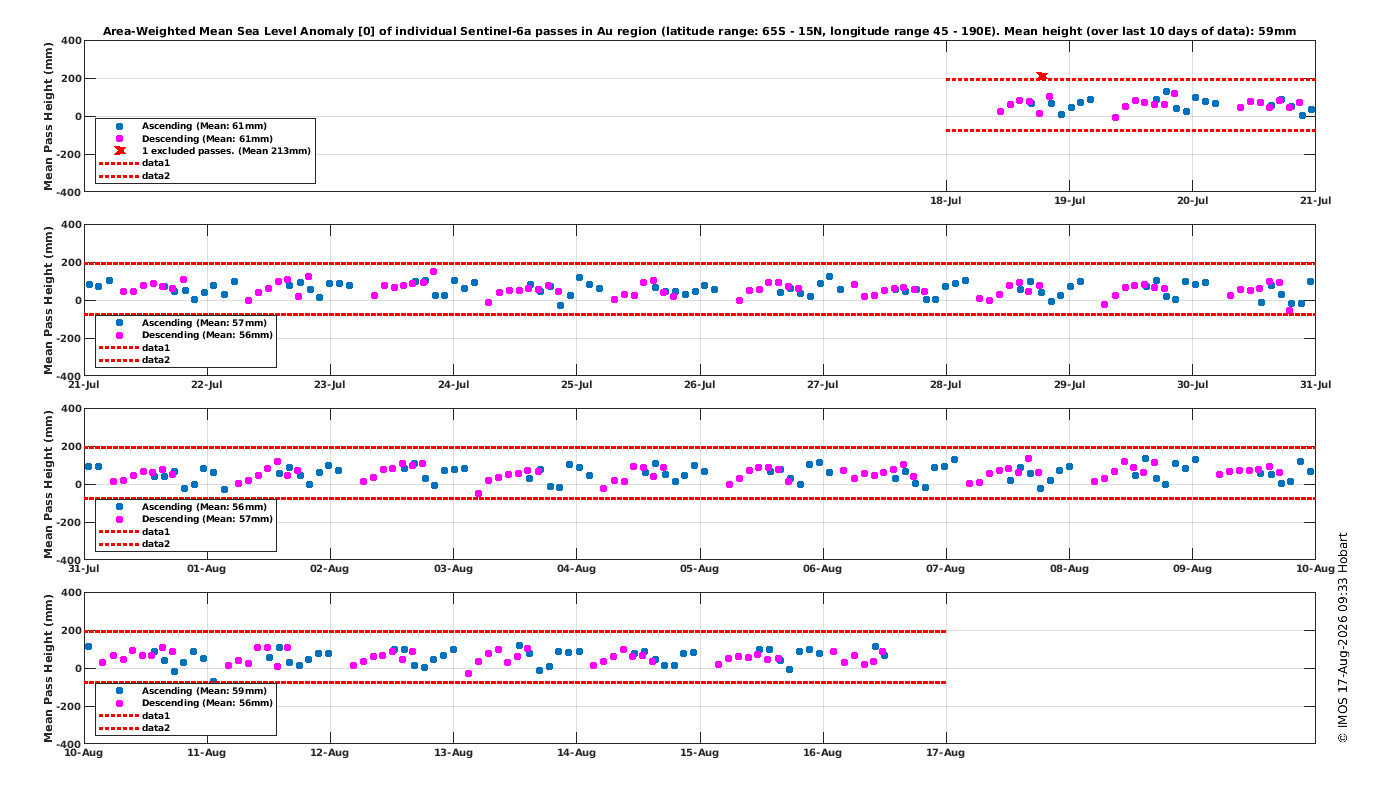Click the '07-Aug' axis tick label
The height and width of the screenshot is (800, 1400).
click(946, 569)
